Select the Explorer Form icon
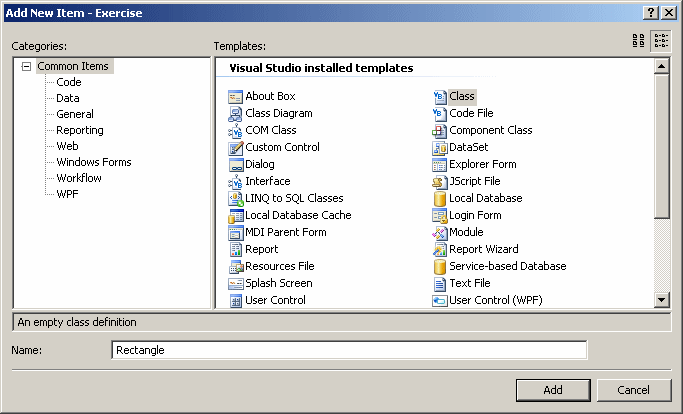The width and height of the screenshot is (683, 414). point(440,164)
